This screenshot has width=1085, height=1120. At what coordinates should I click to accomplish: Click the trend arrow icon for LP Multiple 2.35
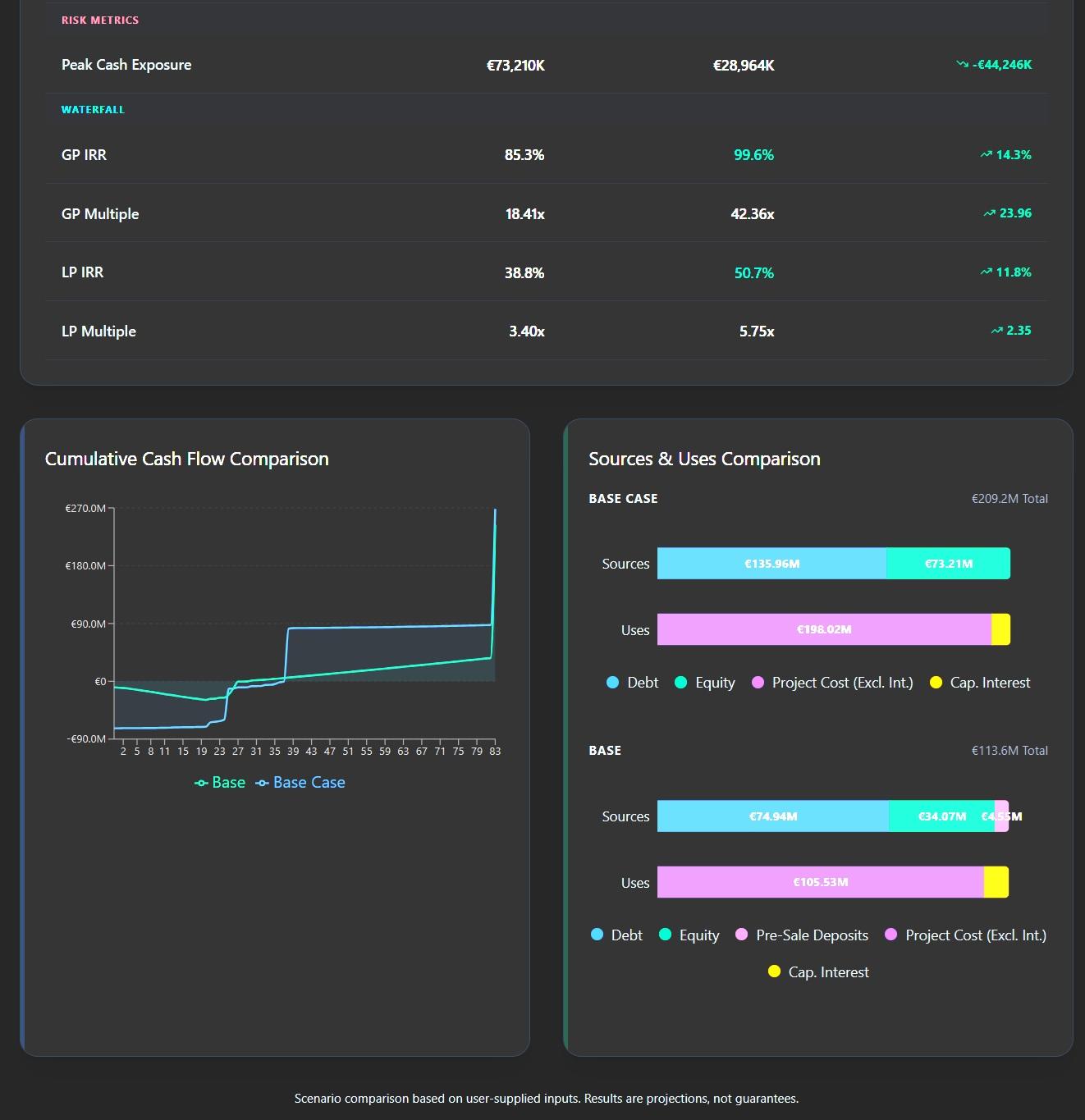pos(996,331)
